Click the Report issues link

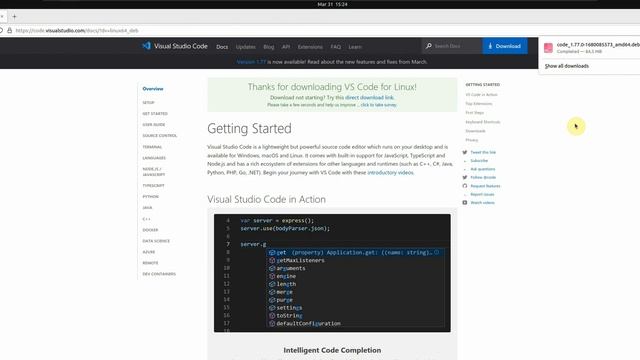click(482, 194)
